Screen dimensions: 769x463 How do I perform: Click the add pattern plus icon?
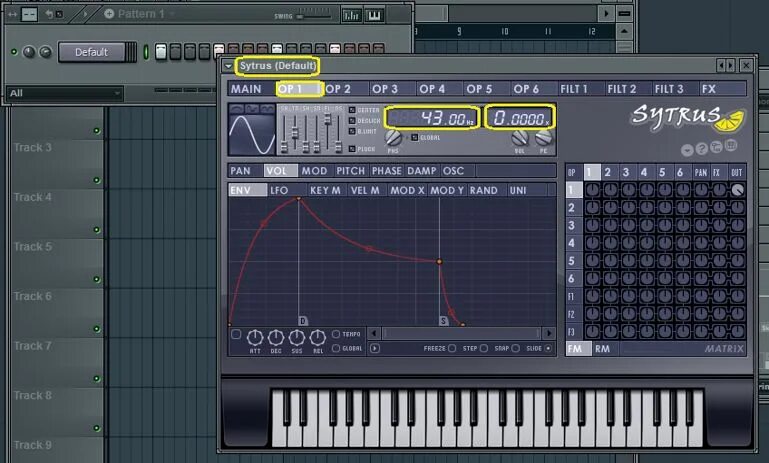pyautogui.click(x=109, y=14)
